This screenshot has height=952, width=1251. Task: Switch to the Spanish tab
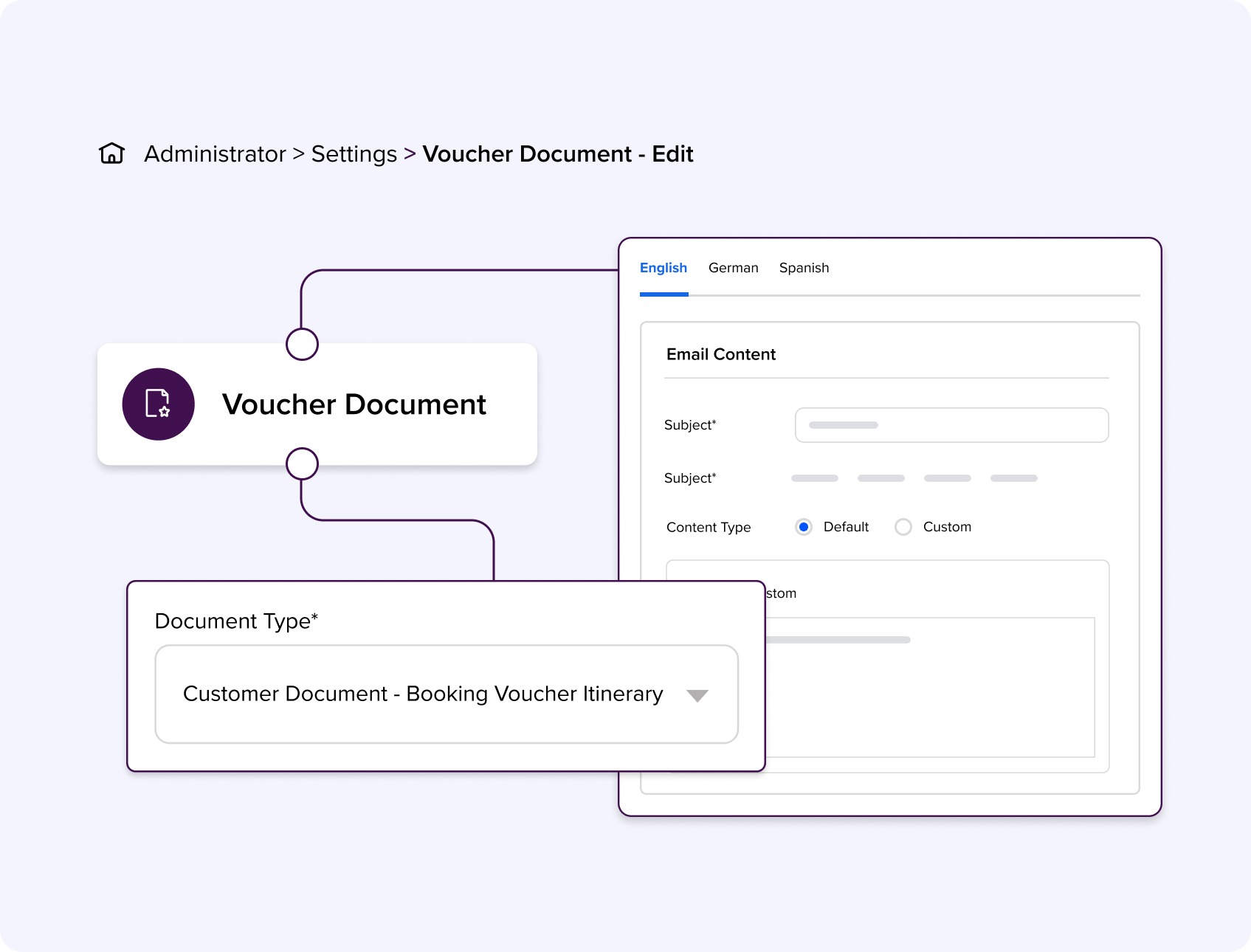(804, 268)
